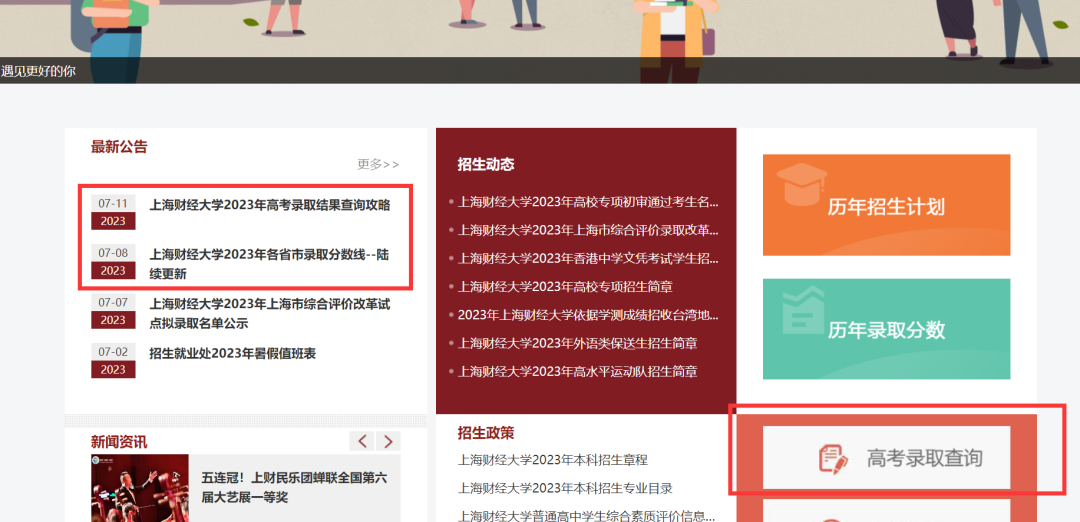
Task: Open 上海财经大学2023年高校专项招生简章 link
Action: 565,286
